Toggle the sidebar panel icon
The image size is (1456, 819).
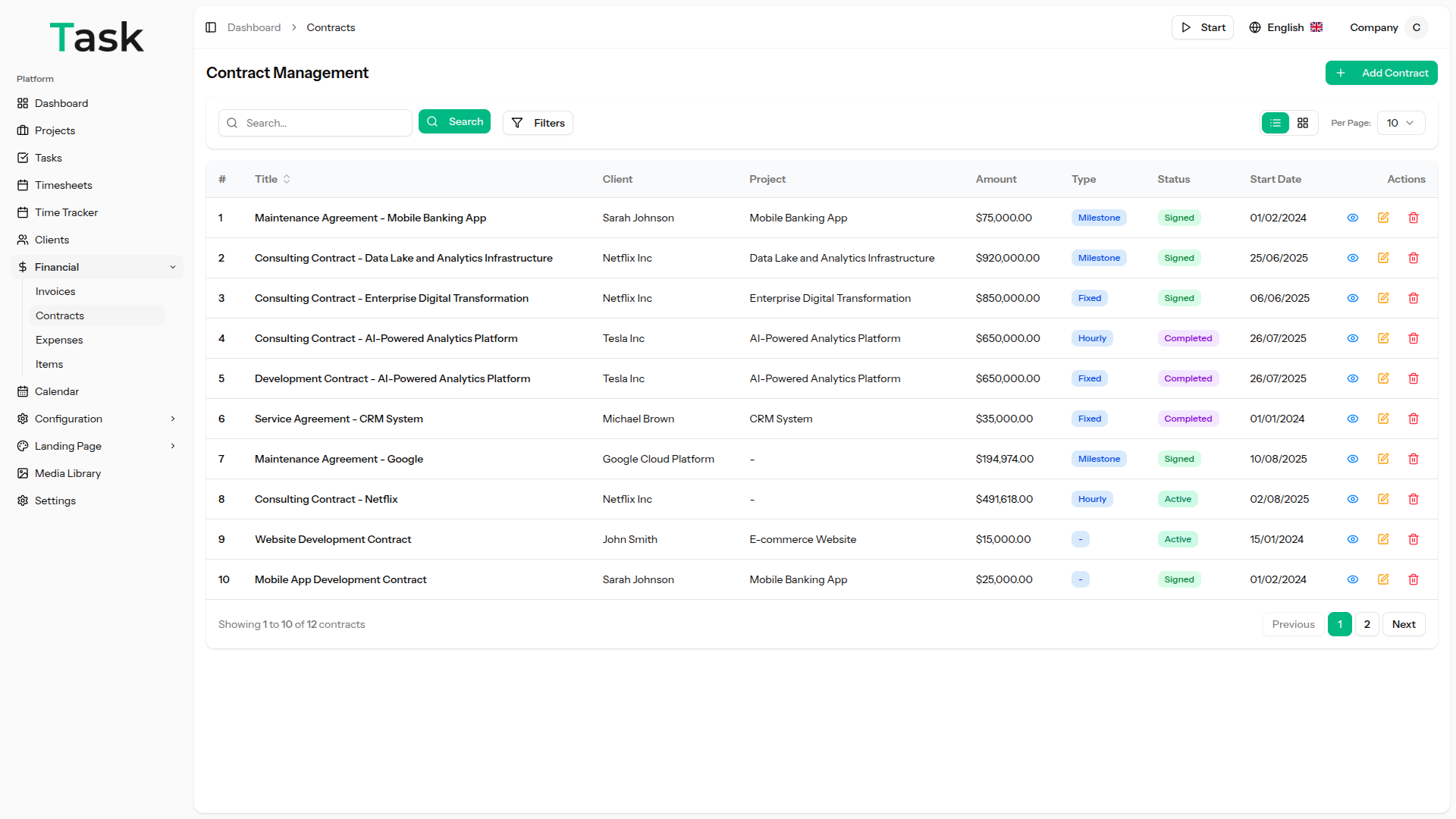point(211,27)
